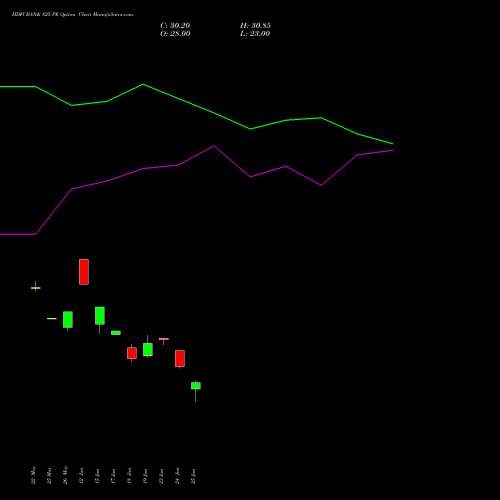
Task: Select the green doji candle above 22 May
Action: (x=36, y=287)
